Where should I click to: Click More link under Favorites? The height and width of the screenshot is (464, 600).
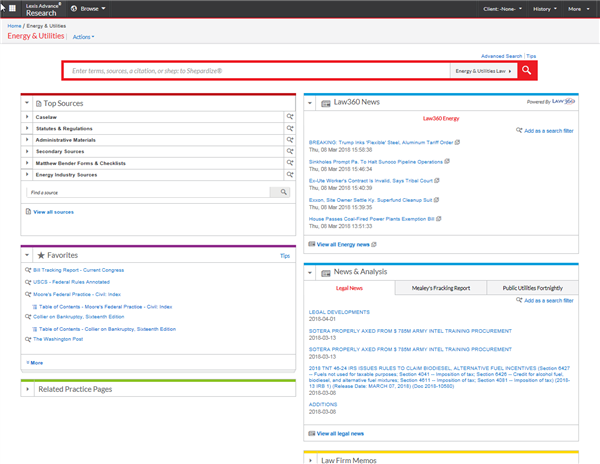coord(35,363)
